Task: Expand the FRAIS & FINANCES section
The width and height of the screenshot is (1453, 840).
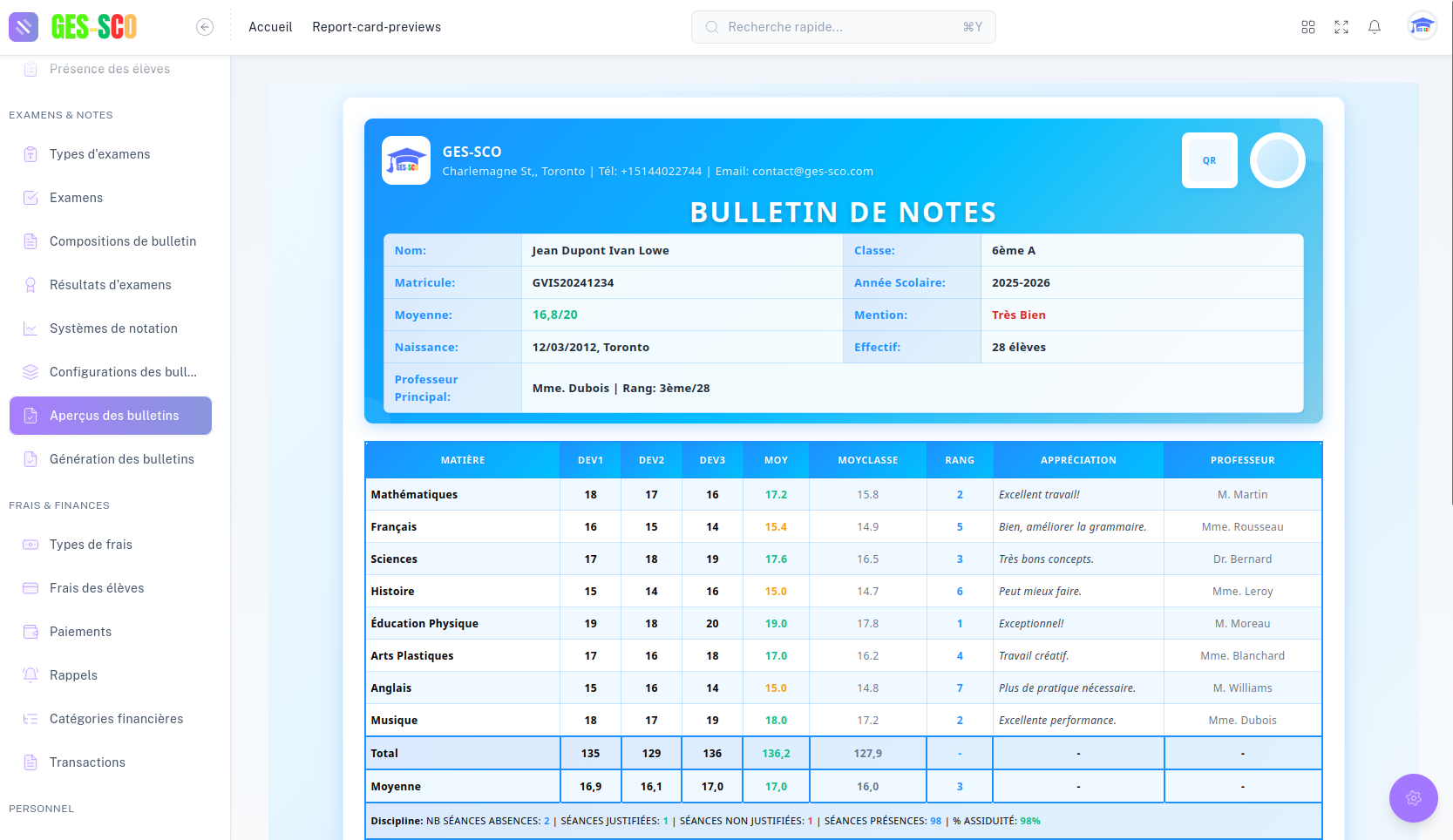Action: (58, 505)
